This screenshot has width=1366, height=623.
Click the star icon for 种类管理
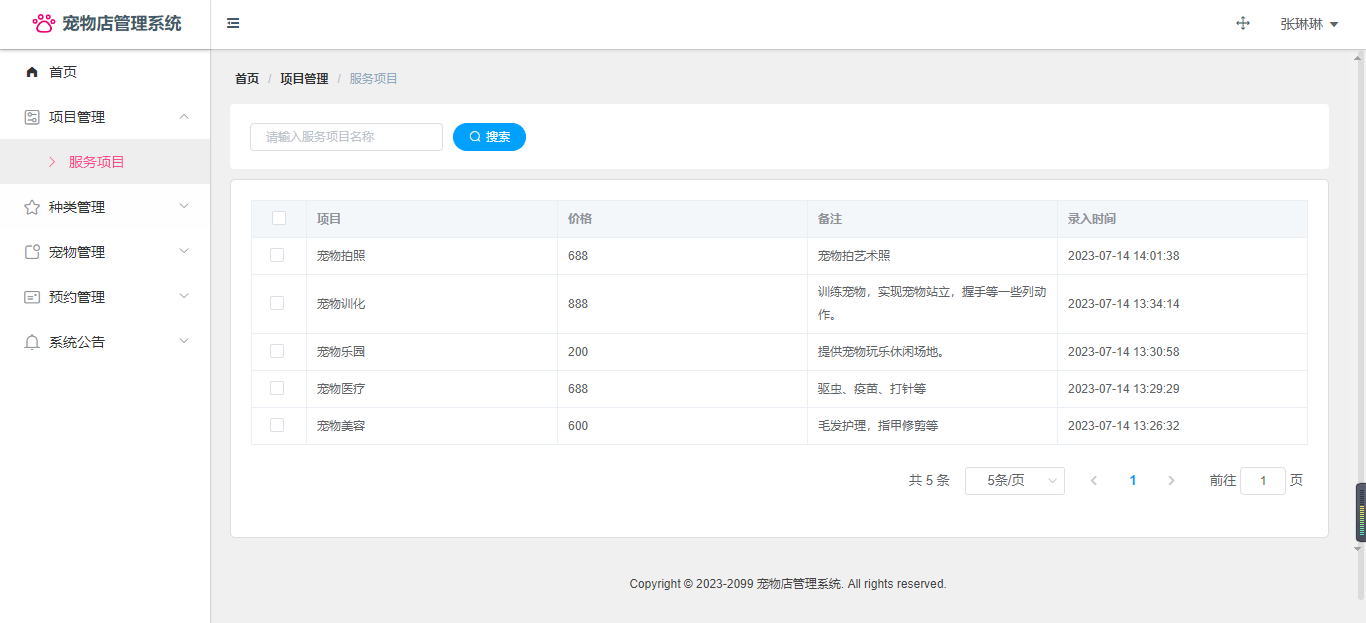pyautogui.click(x=32, y=207)
